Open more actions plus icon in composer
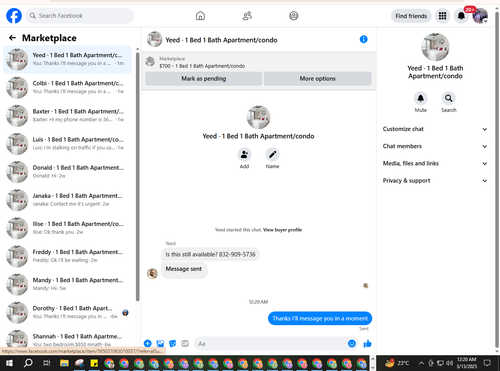500x371 pixels. pos(148,343)
